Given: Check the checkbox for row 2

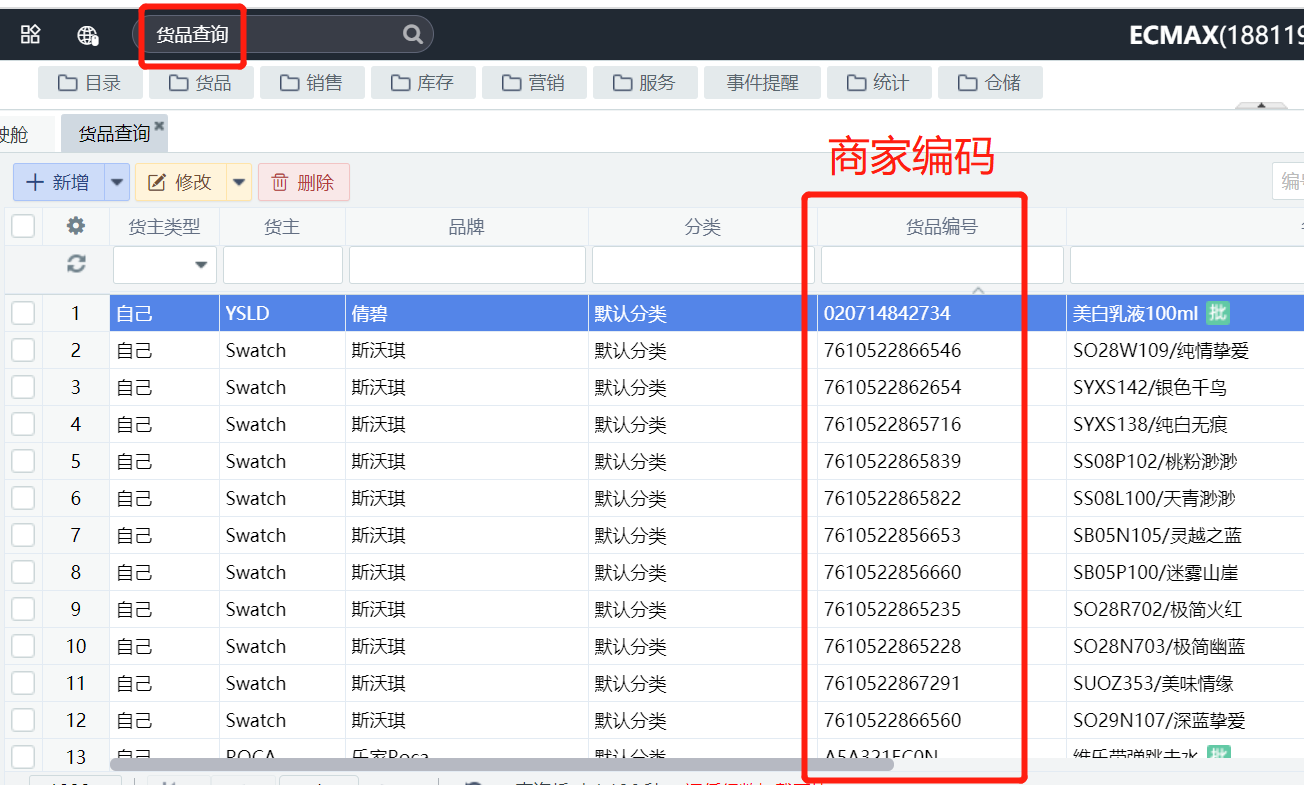Looking at the screenshot, I should coord(23,351).
